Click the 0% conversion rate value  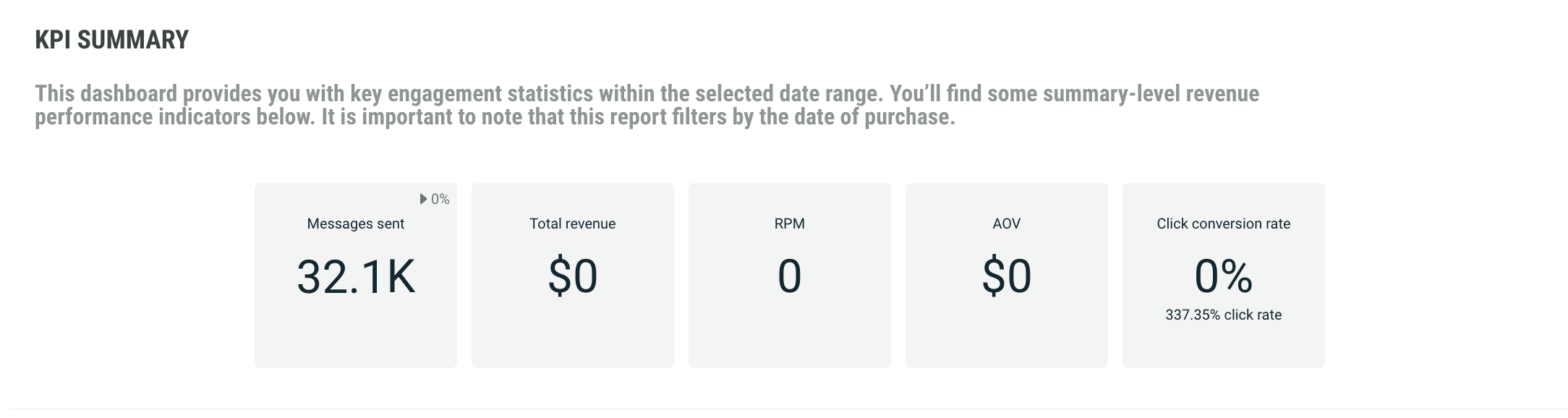[1223, 276]
